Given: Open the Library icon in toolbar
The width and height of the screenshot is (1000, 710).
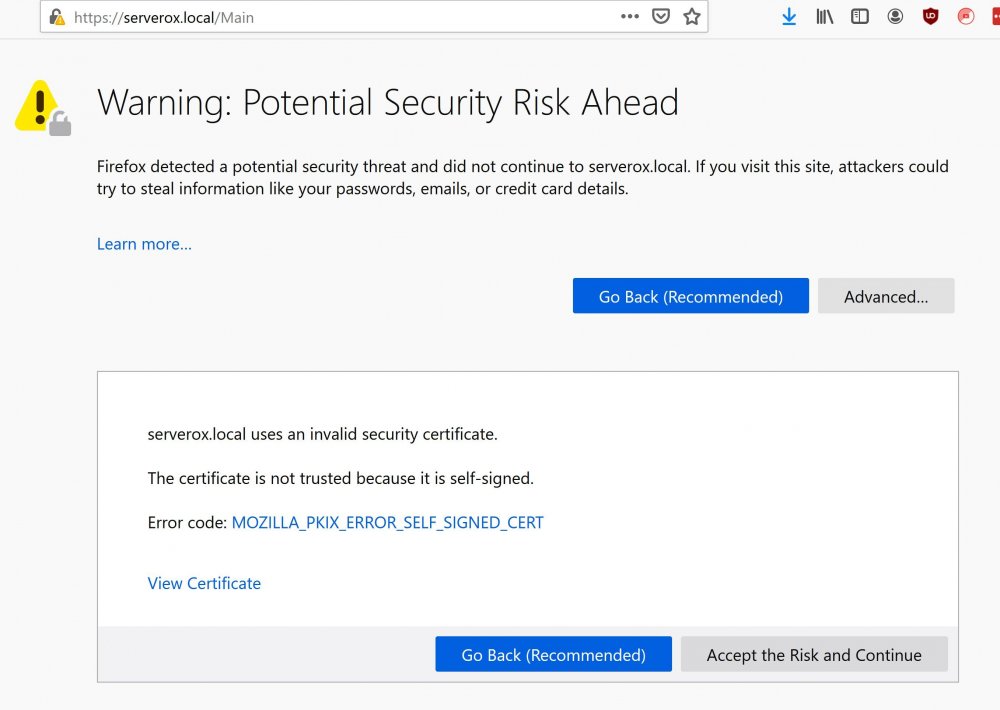Looking at the screenshot, I should [x=825, y=17].
